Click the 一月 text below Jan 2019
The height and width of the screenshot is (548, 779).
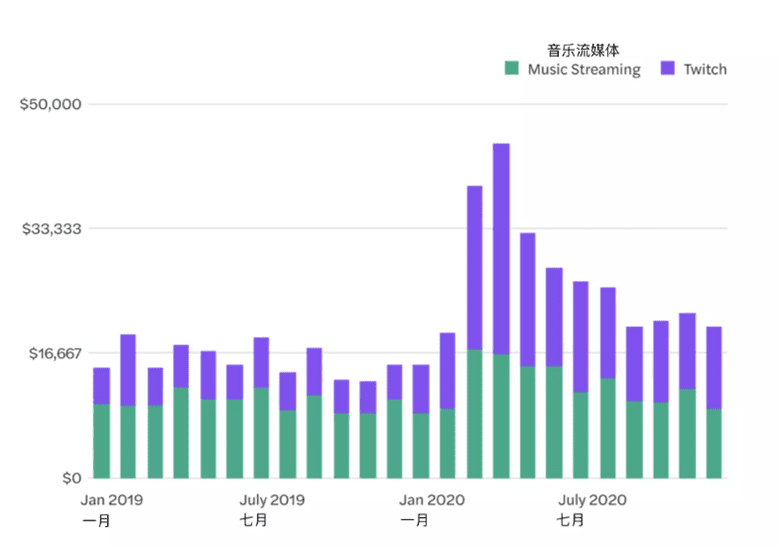tap(96, 520)
